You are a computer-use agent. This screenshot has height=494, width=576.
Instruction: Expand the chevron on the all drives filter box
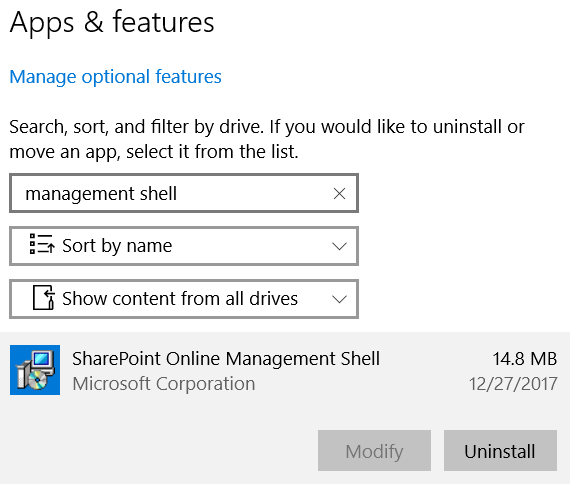339,299
